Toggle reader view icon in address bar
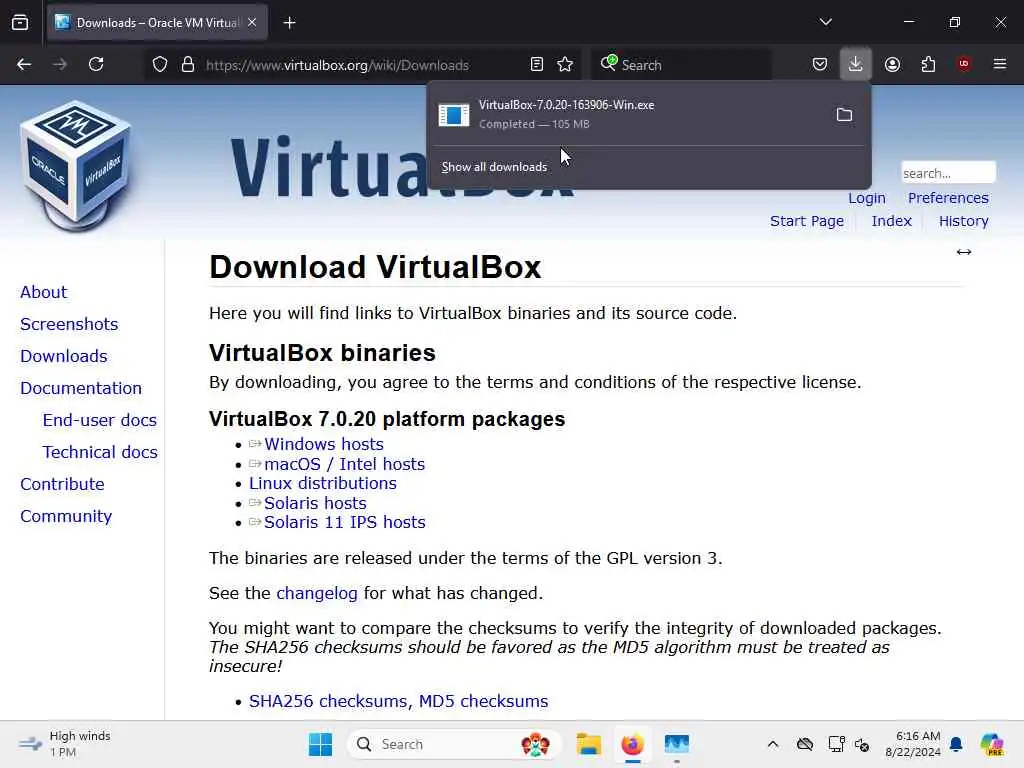 click(x=536, y=65)
